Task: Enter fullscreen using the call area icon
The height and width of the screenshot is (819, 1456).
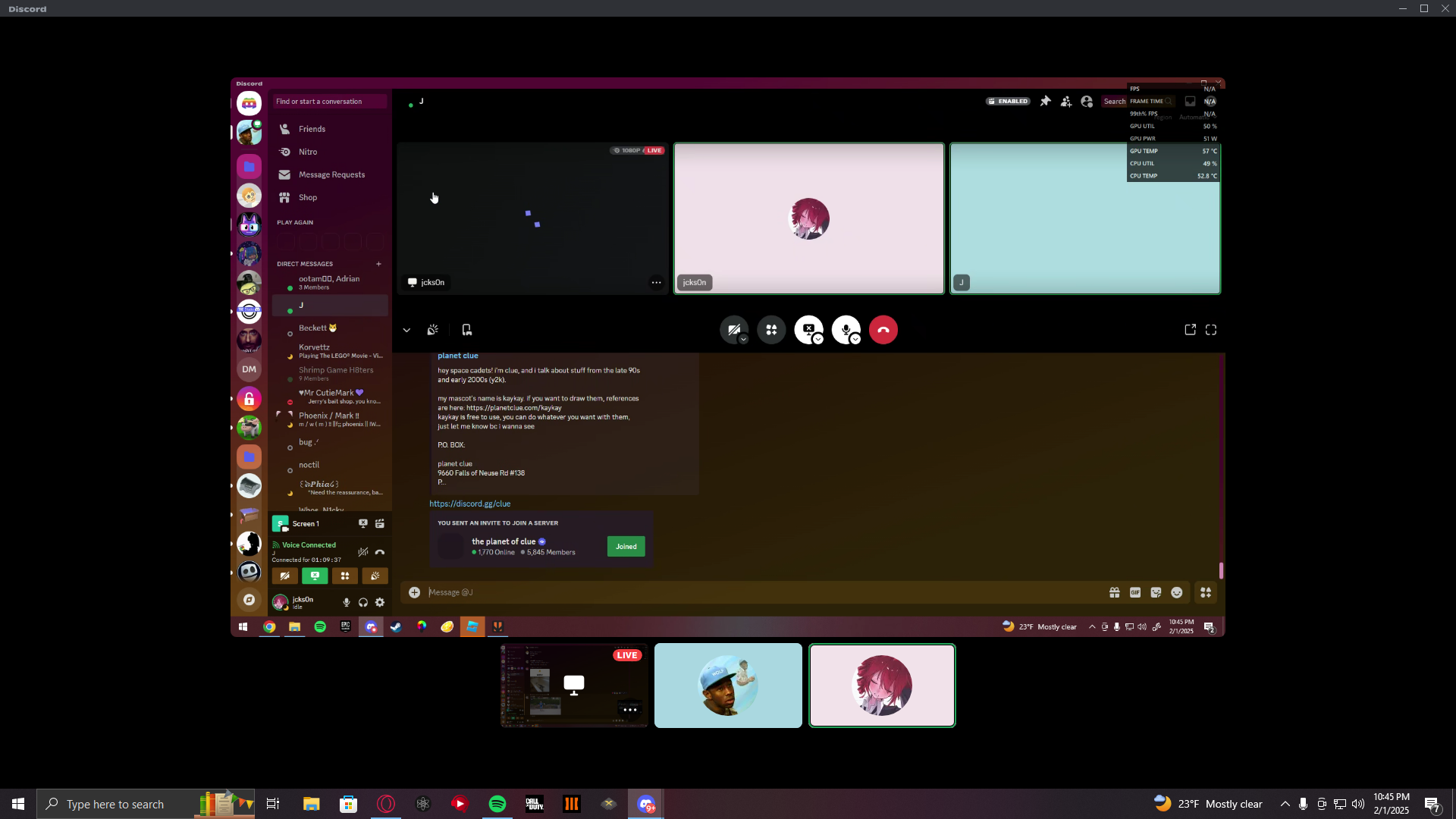Action: (x=1211, y=330)
